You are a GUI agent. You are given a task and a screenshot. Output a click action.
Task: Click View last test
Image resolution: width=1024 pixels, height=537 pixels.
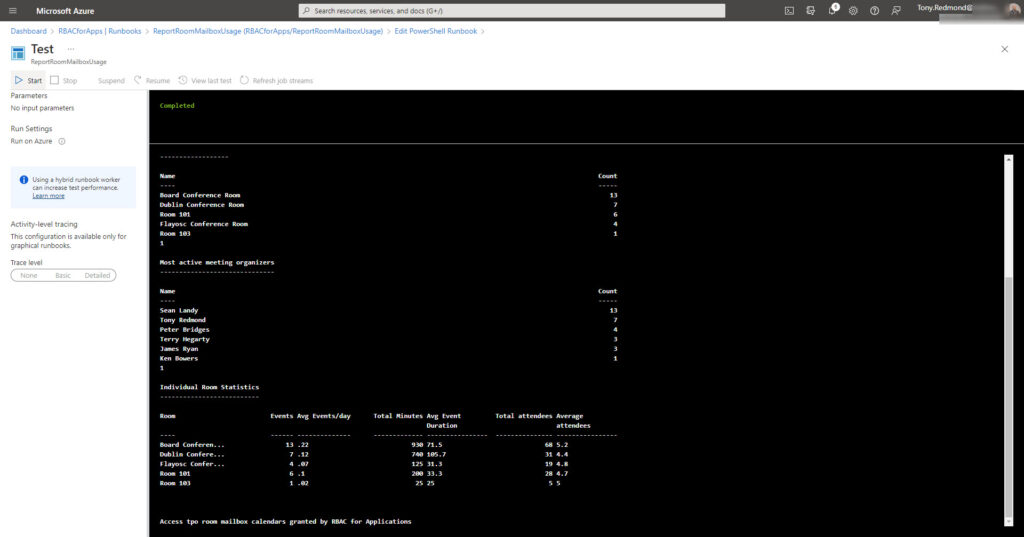[x=205, y=80]
